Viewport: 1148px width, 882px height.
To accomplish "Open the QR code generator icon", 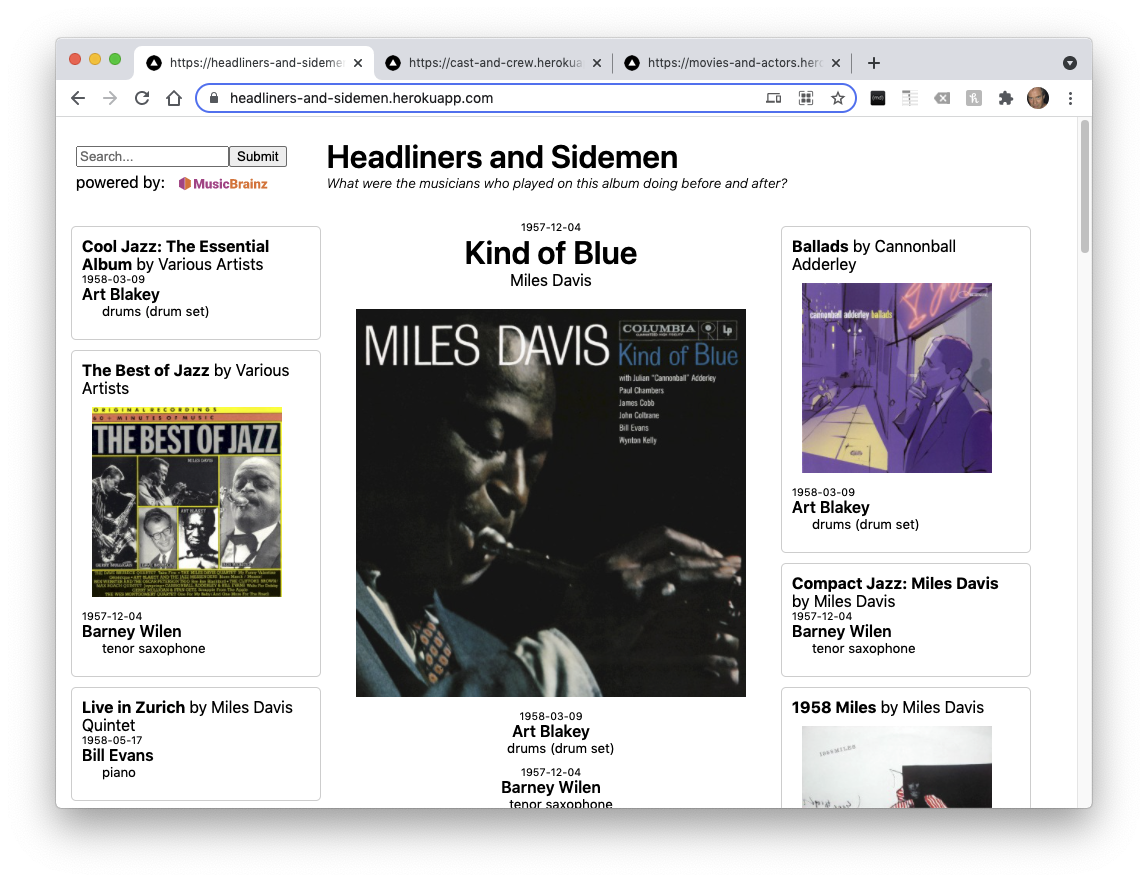I will [x=806, y=98].
